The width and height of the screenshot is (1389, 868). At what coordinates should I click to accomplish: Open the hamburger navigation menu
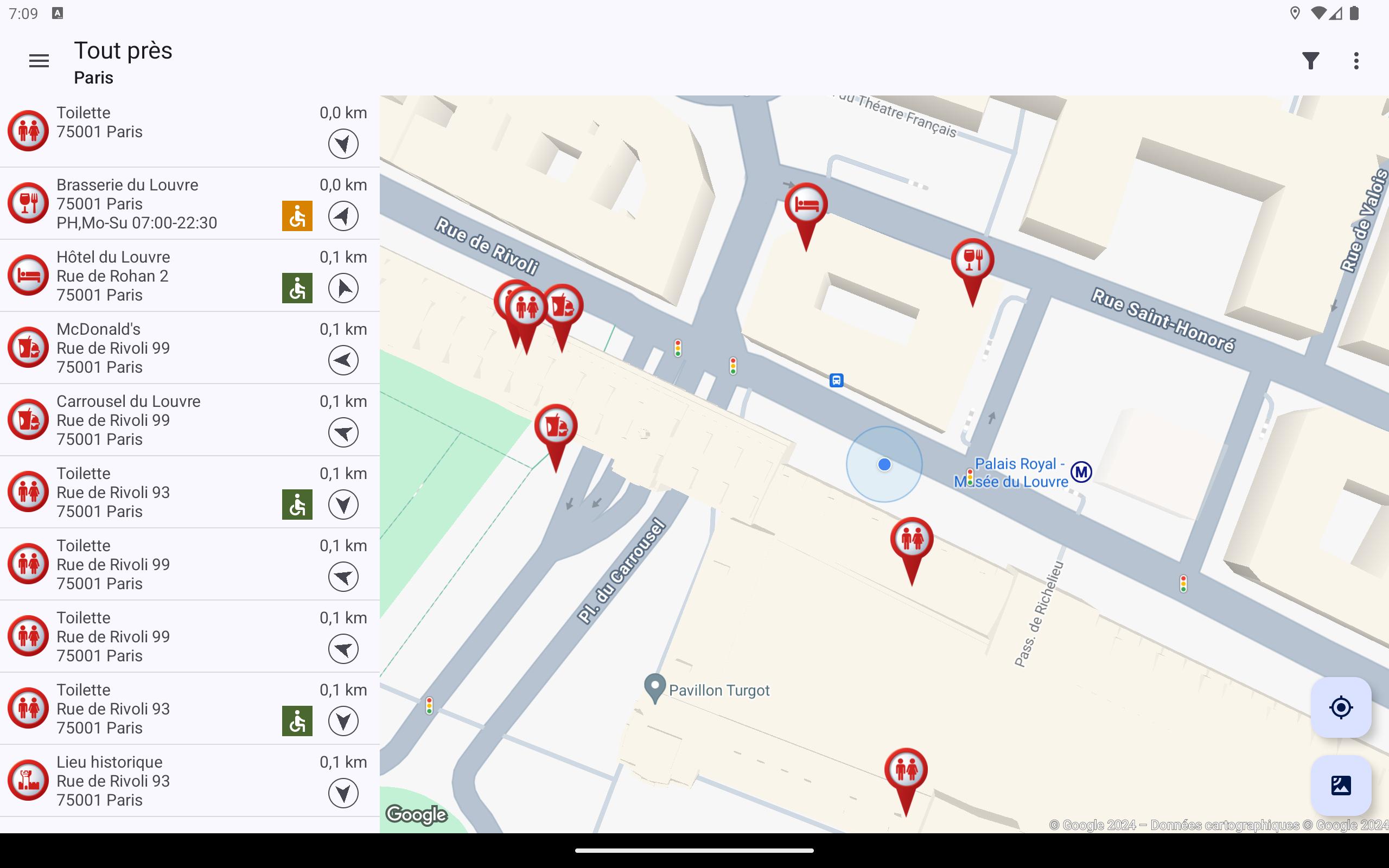click(39, 61)
